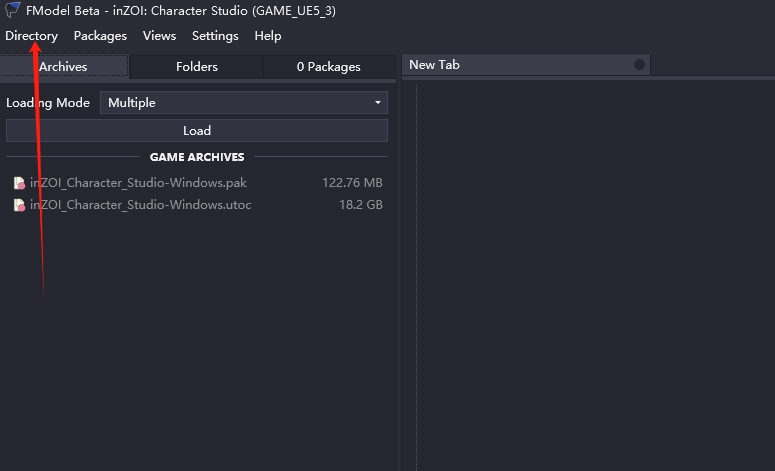The height and width of the screenshot is (471, 775).
Task: Open the Directory menu
Action: click(31, 36)
